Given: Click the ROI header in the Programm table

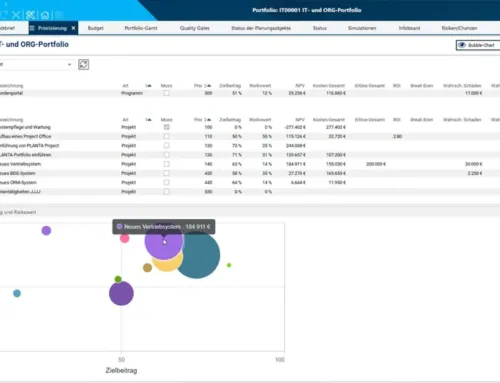Looking at the screenshot, I should (397, 86).
